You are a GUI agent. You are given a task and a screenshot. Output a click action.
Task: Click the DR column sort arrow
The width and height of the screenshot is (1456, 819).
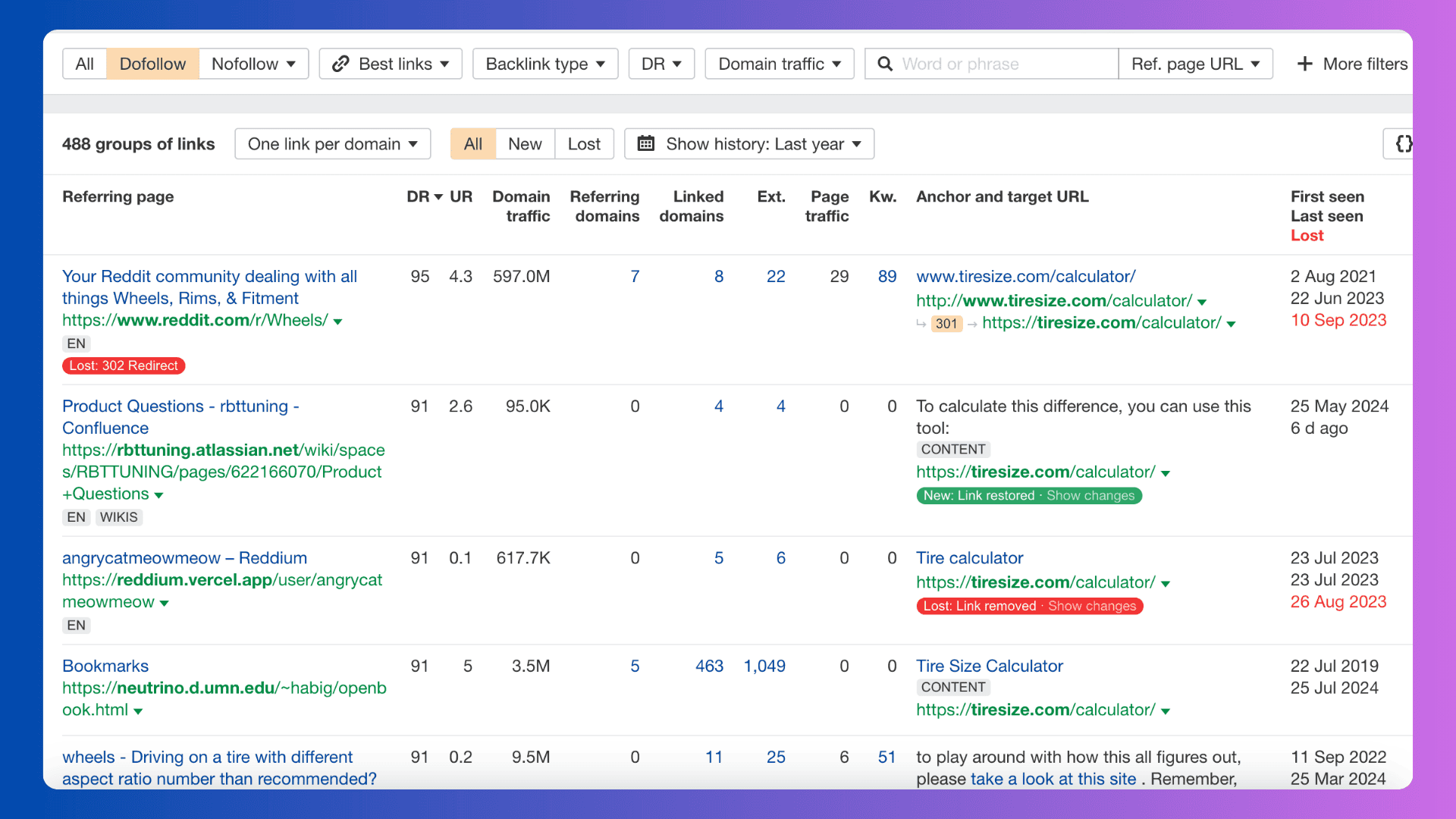[438, 197]
